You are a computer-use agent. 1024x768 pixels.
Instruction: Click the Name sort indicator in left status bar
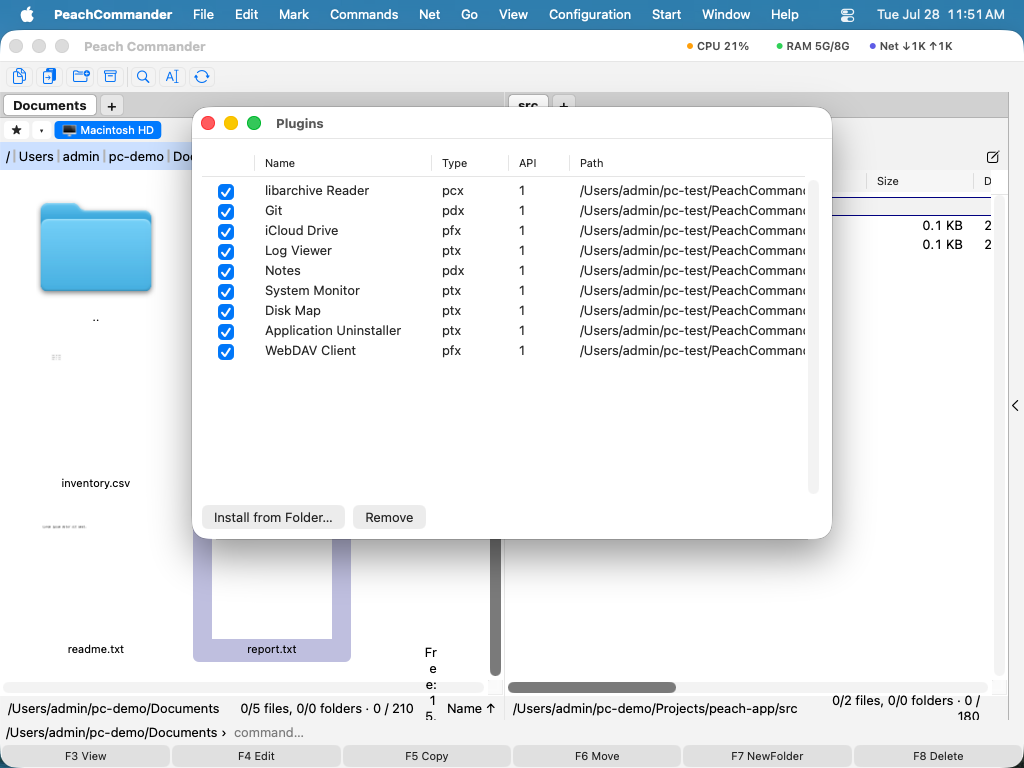(x=471, y=708)
